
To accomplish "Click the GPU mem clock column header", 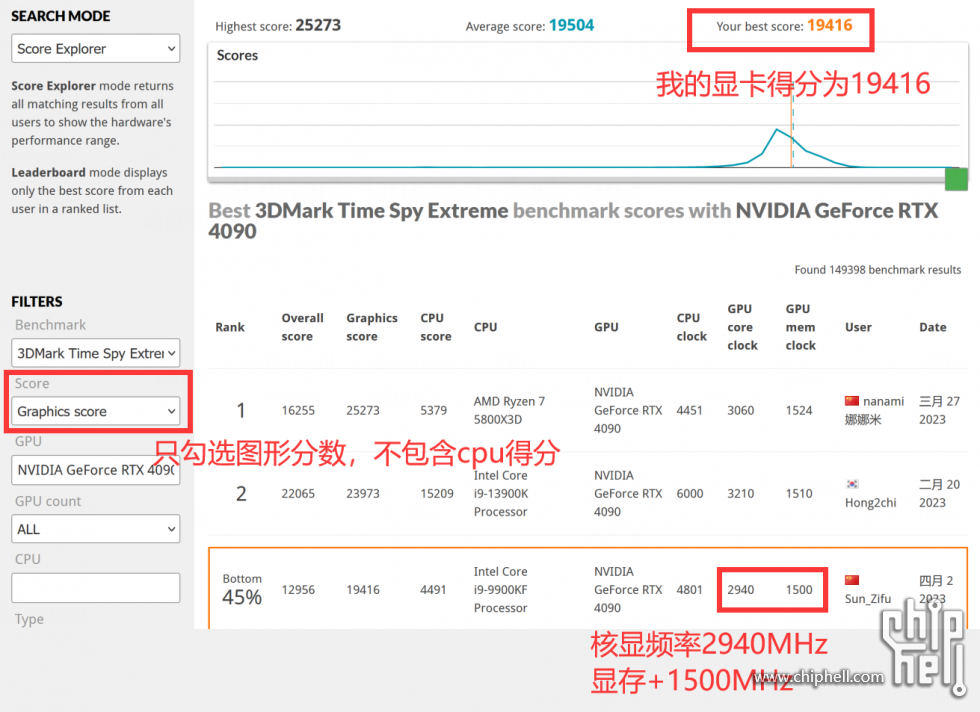I will tap(801, 327).
